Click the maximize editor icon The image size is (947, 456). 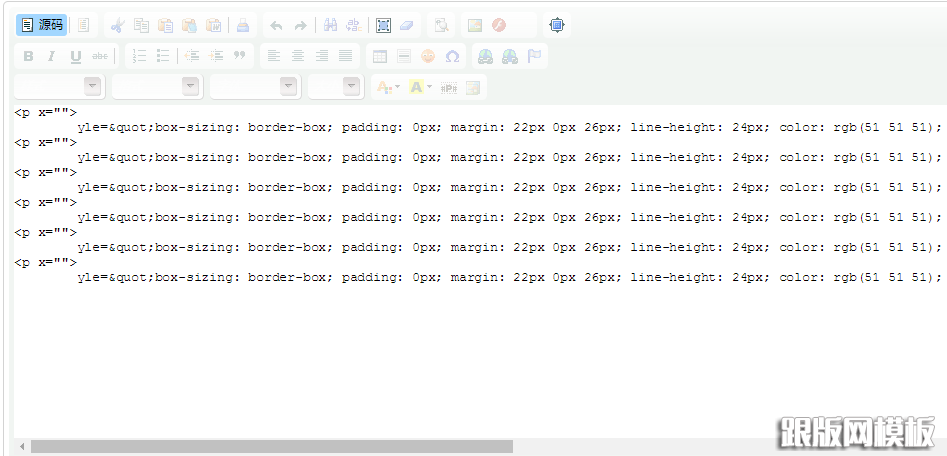557,25
